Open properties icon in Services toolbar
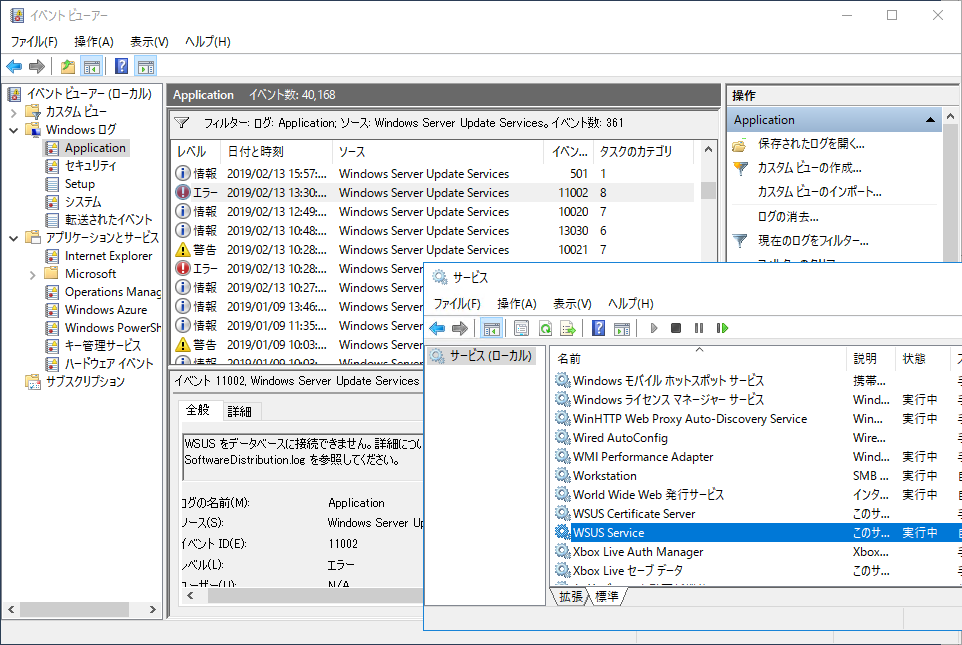 click(521, 328)
